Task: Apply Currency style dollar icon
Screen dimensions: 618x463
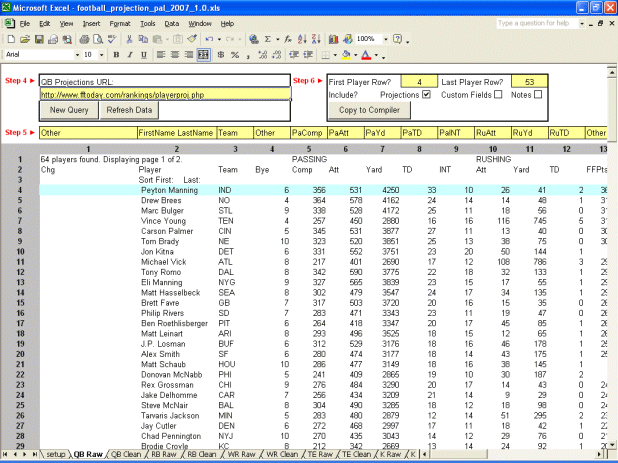Action: 221,55
